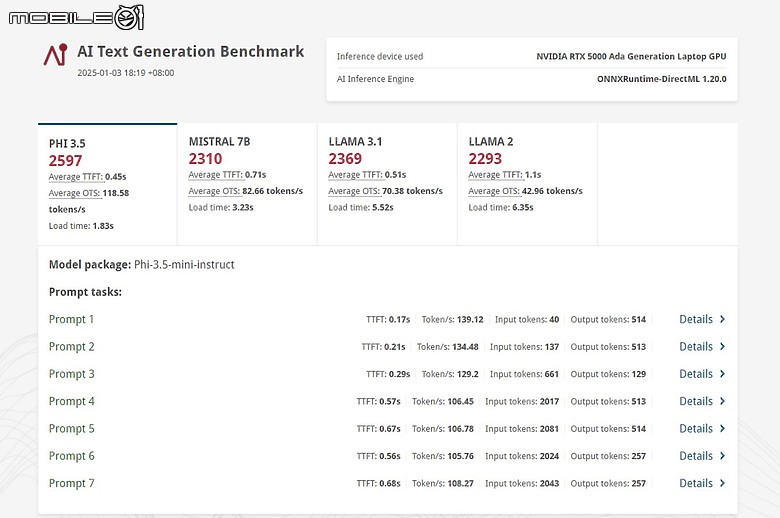Open Details for Prompt 6
Image resolution: width=780 pixels, height=518 pixels.
702,456
